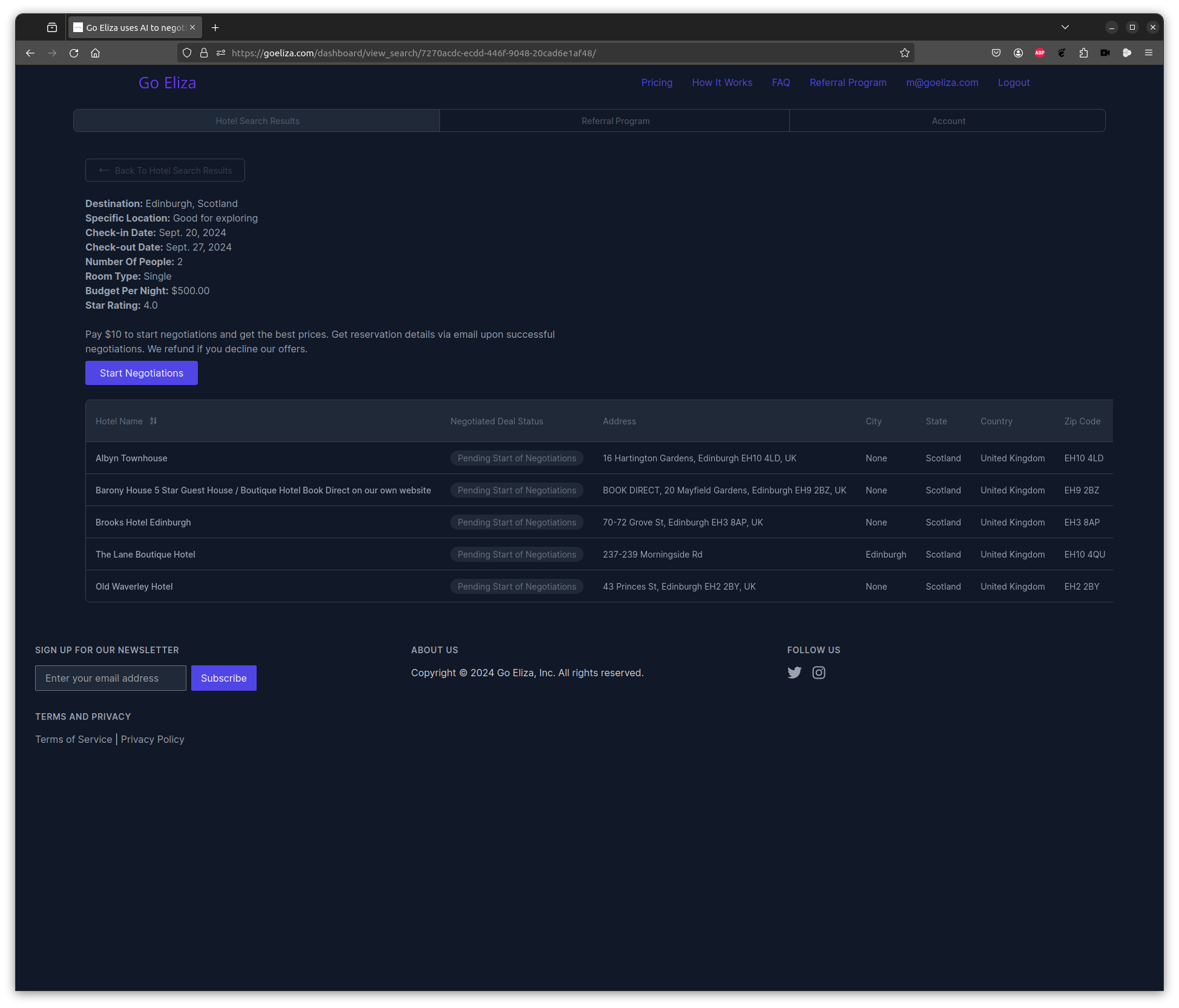
Task: Save page to Pocket
Action: pyautogui.click(x=996, y=53)
